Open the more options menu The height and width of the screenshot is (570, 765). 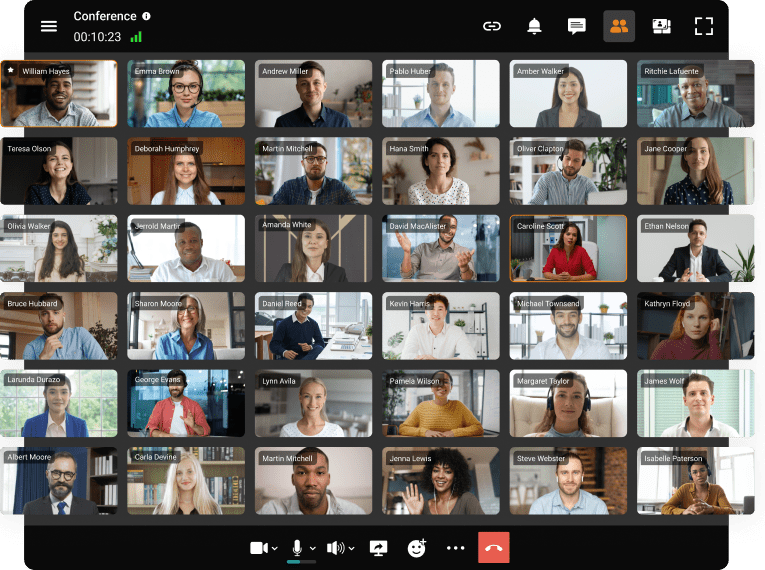pos(456,548)
